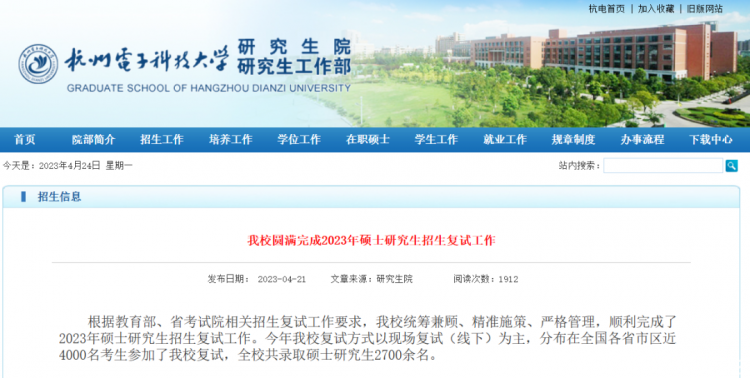Screen dimensions: 750x378
Task: Select the 在职硕士 menu item
Action: coord(368,140)
